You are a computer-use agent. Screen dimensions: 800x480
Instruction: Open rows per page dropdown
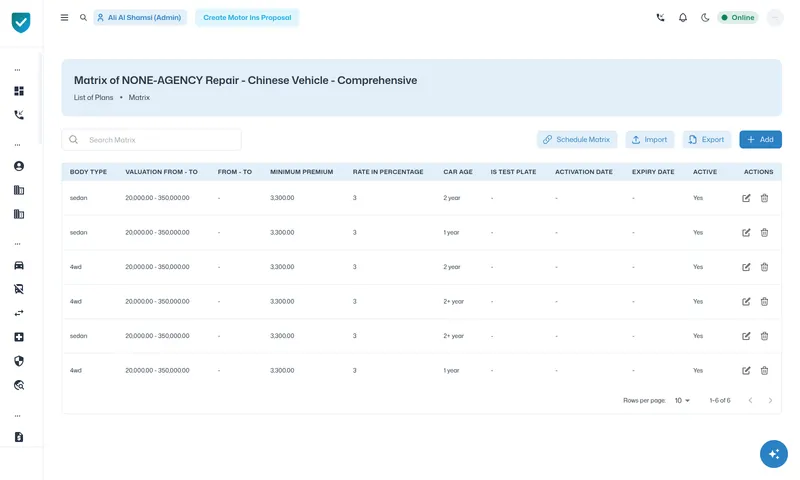point(682,400)
